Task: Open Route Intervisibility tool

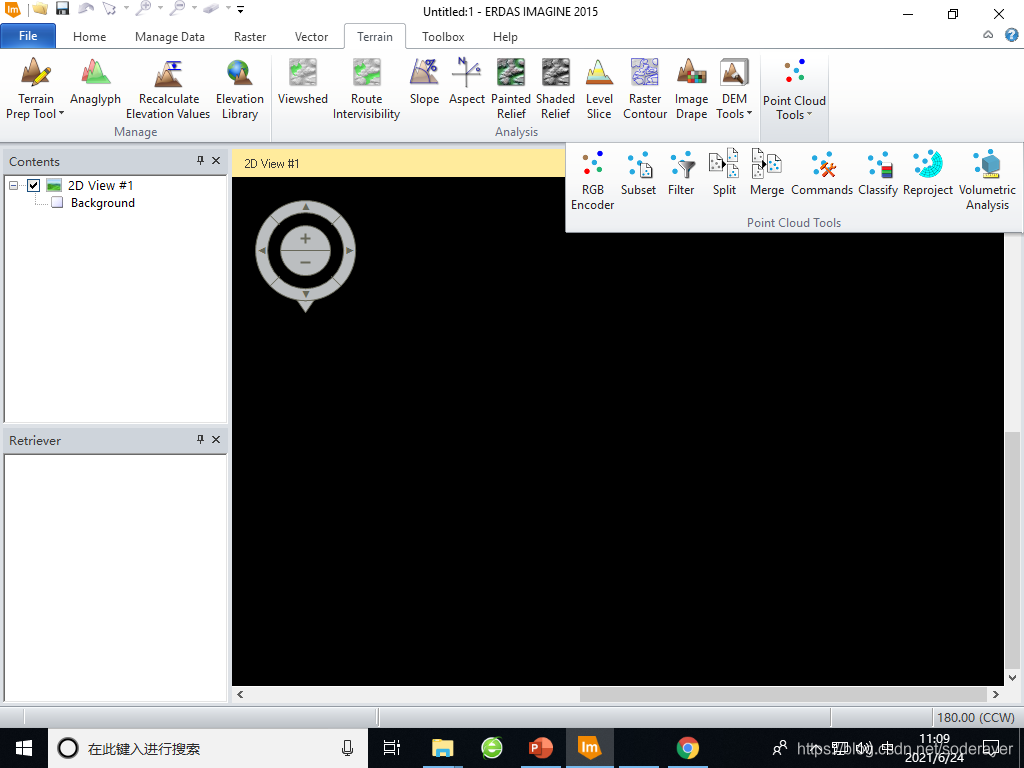Action: pos(366,89)
